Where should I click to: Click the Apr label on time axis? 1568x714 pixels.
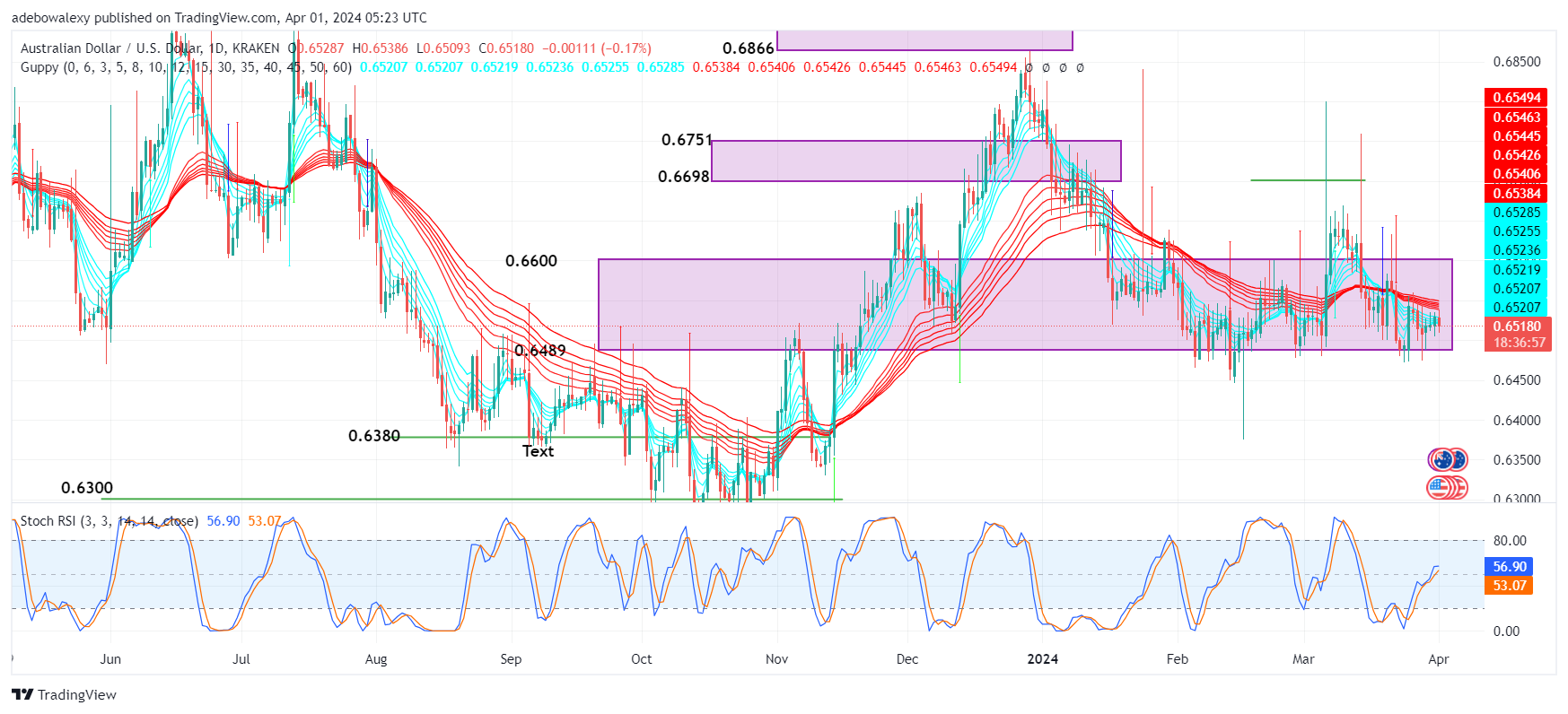[1439, 659]
